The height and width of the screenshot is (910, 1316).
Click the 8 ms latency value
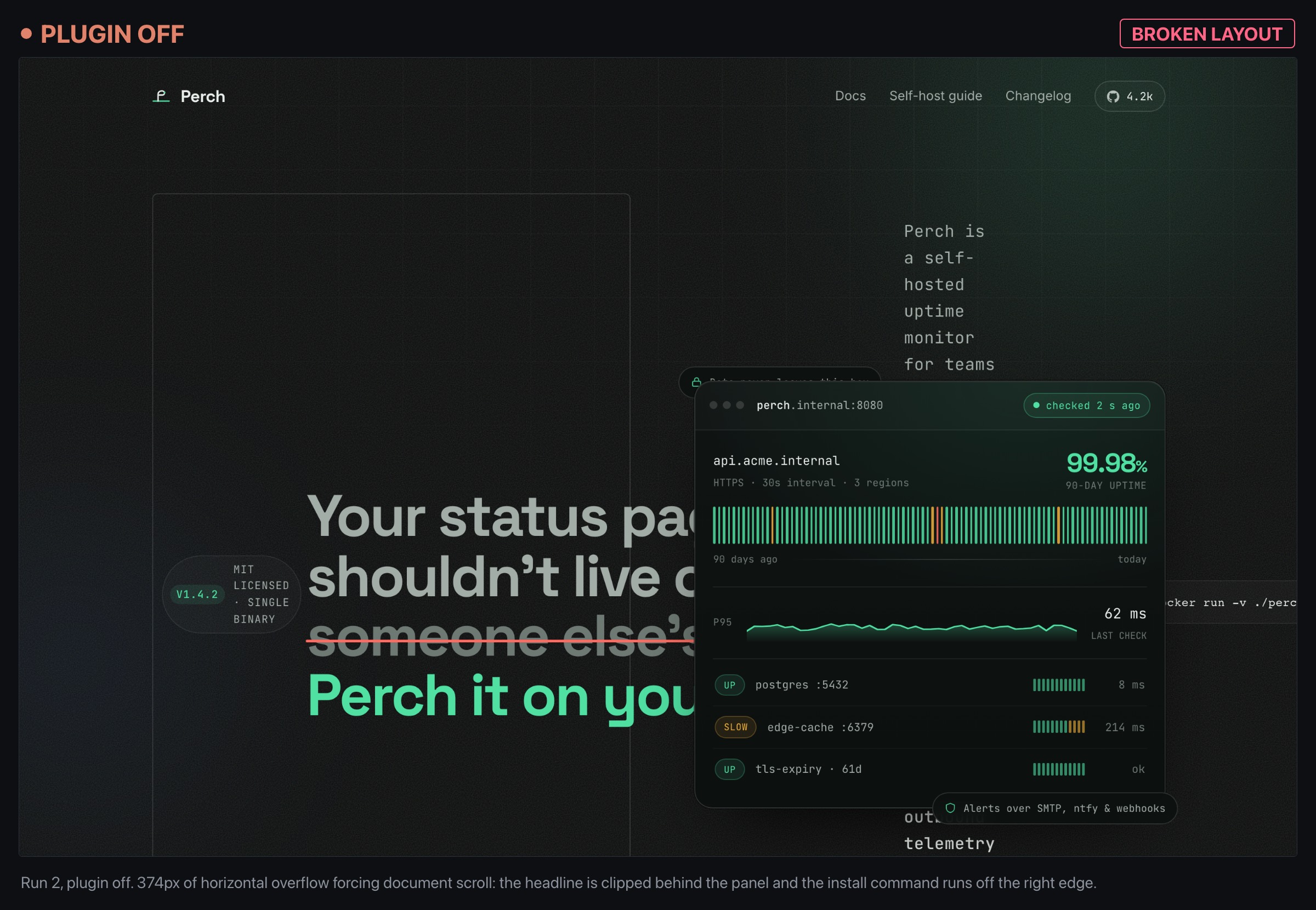point(1131,685)
